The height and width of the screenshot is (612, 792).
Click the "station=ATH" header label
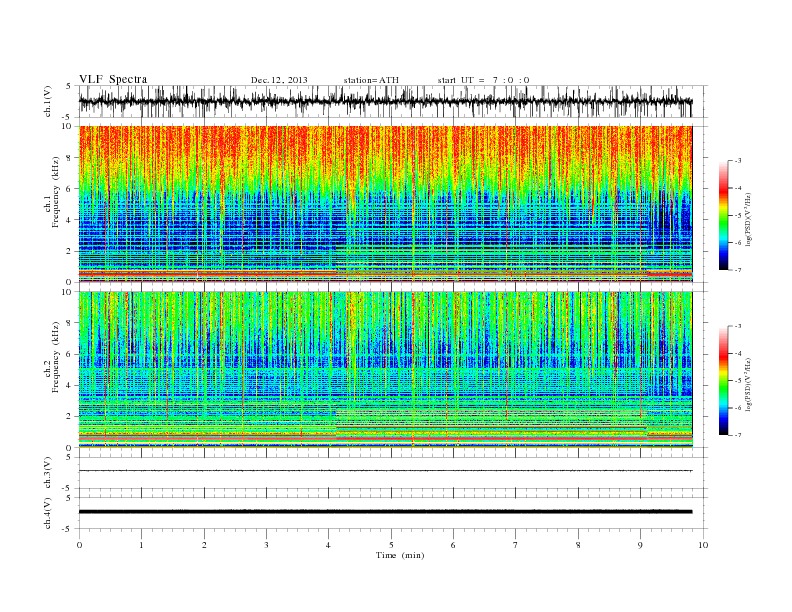click(371, 80)
